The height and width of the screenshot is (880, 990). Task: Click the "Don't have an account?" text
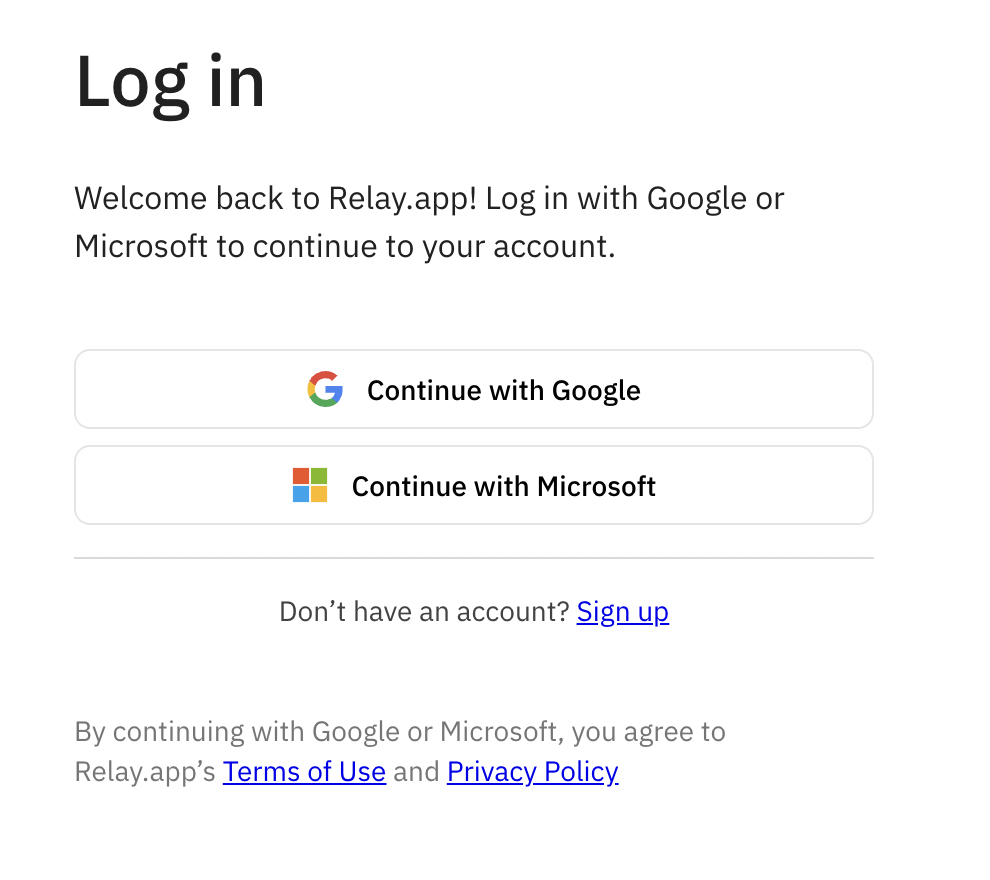click(x=424, y=611)
